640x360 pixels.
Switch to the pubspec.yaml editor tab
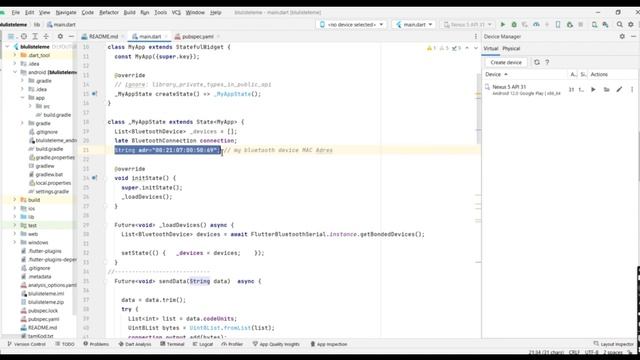(198, 36)
